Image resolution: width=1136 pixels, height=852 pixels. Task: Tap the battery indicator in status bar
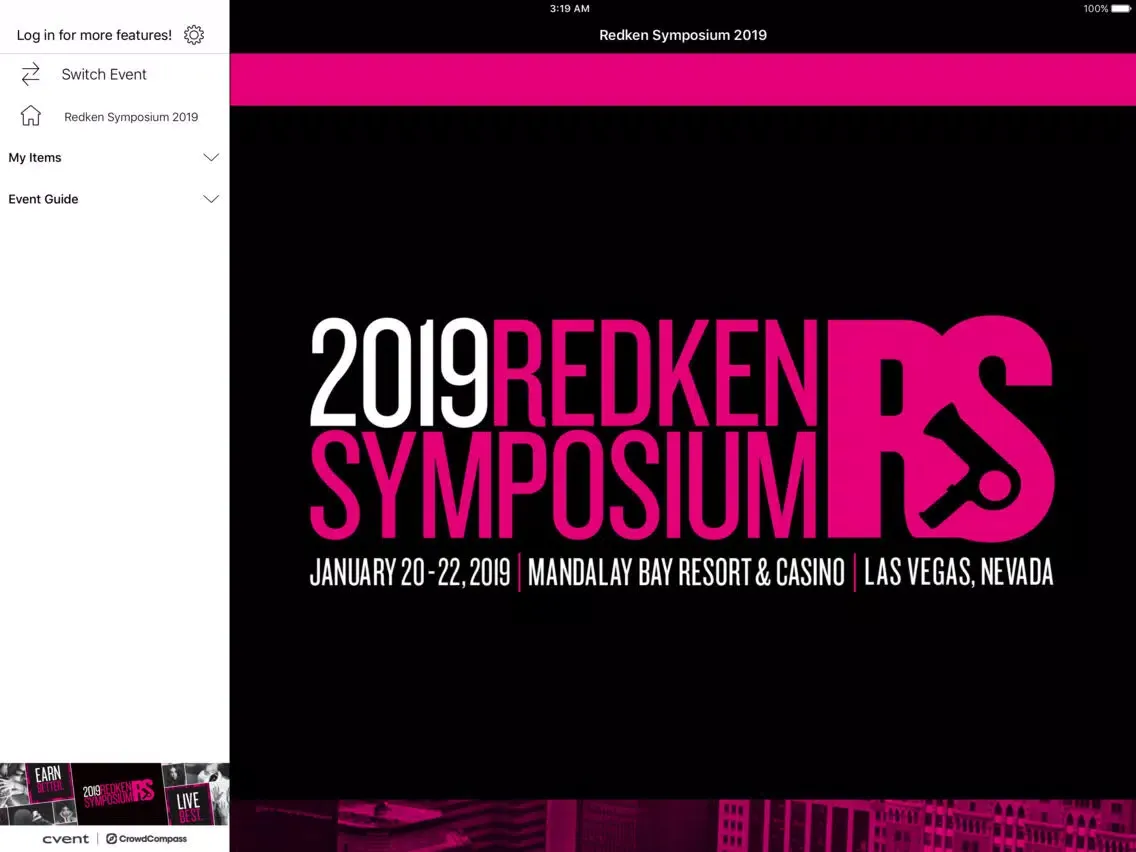click(1120, 9)
